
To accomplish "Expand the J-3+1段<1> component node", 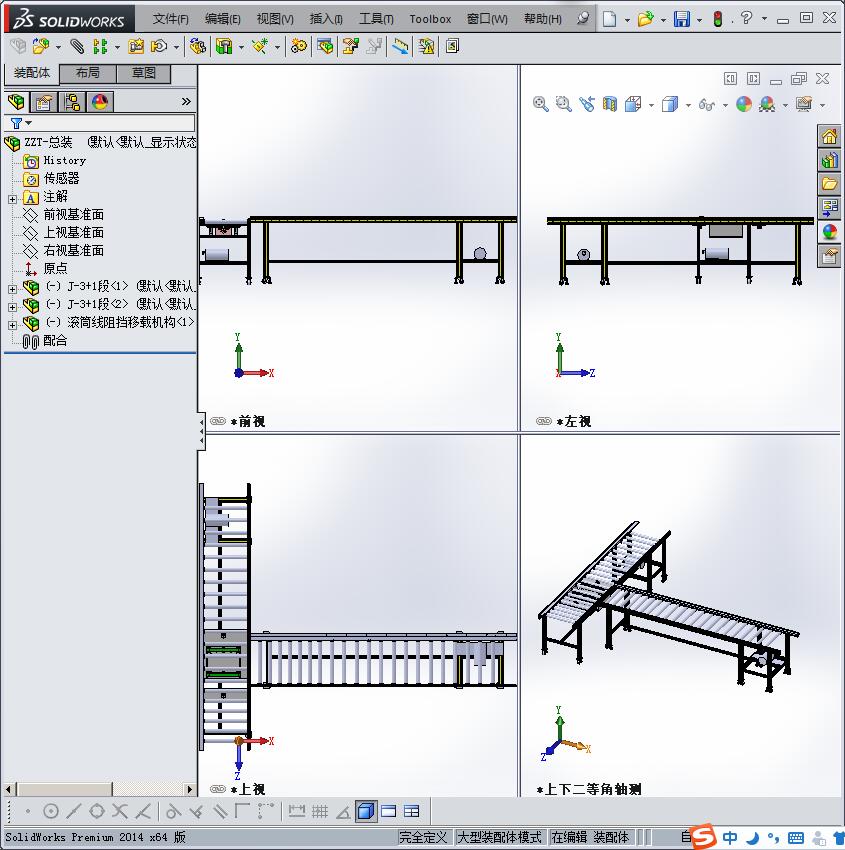I will [12, 289].
